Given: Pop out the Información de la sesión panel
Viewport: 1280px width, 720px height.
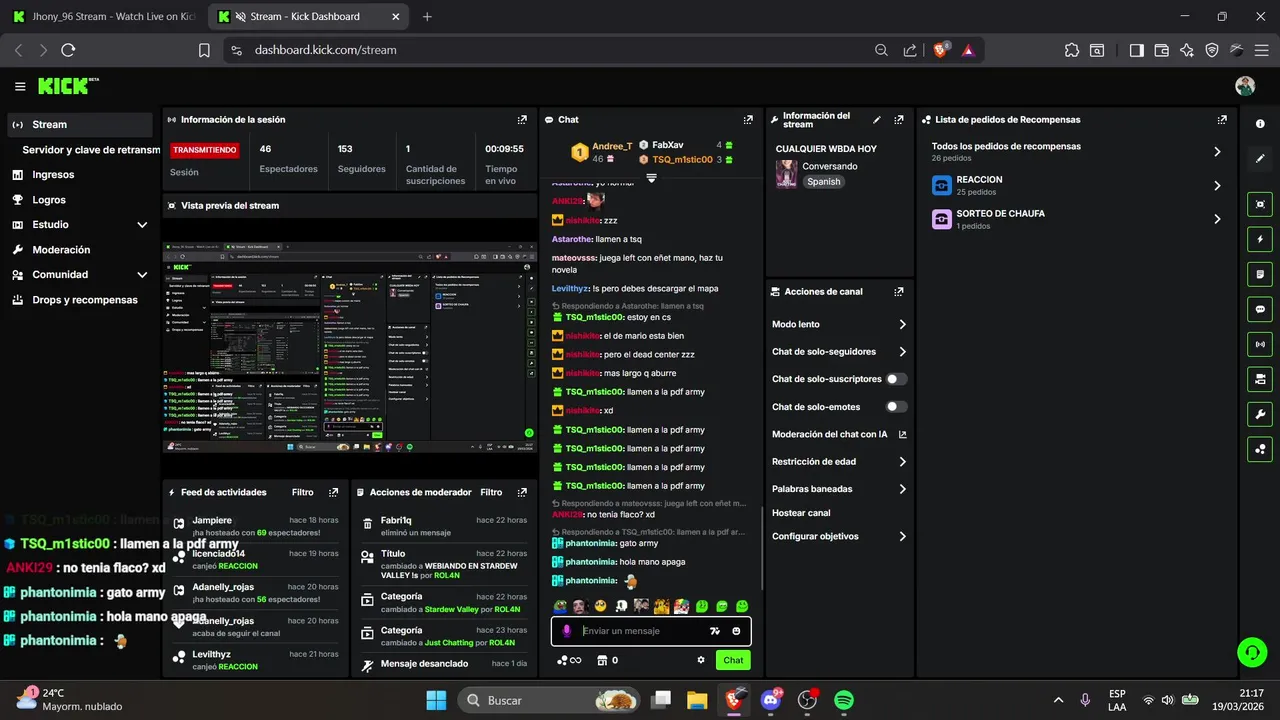Looking at the screenshot, I should click(522, 119).
